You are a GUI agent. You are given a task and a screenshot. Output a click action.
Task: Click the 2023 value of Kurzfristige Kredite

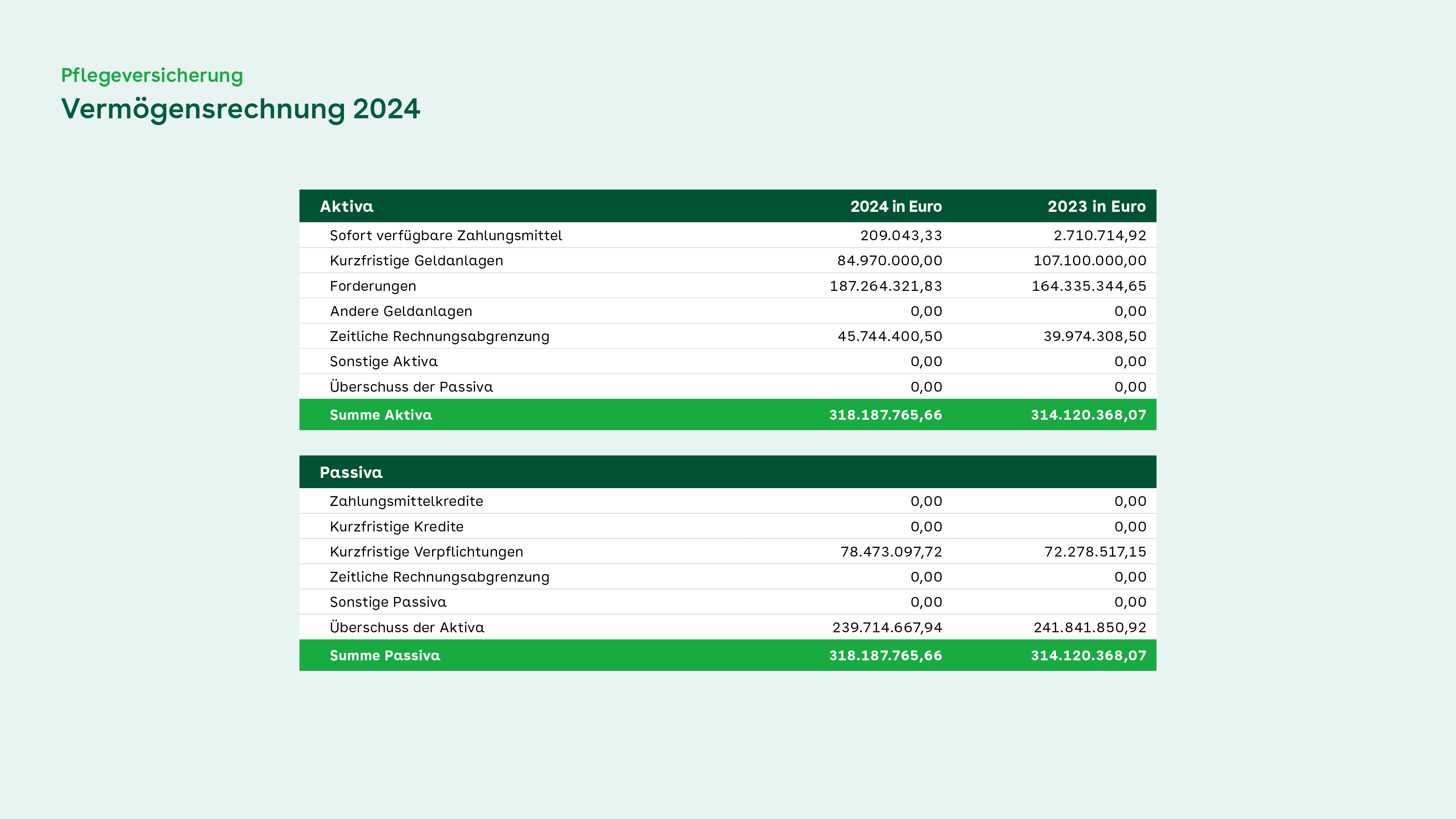[1131, 526]
